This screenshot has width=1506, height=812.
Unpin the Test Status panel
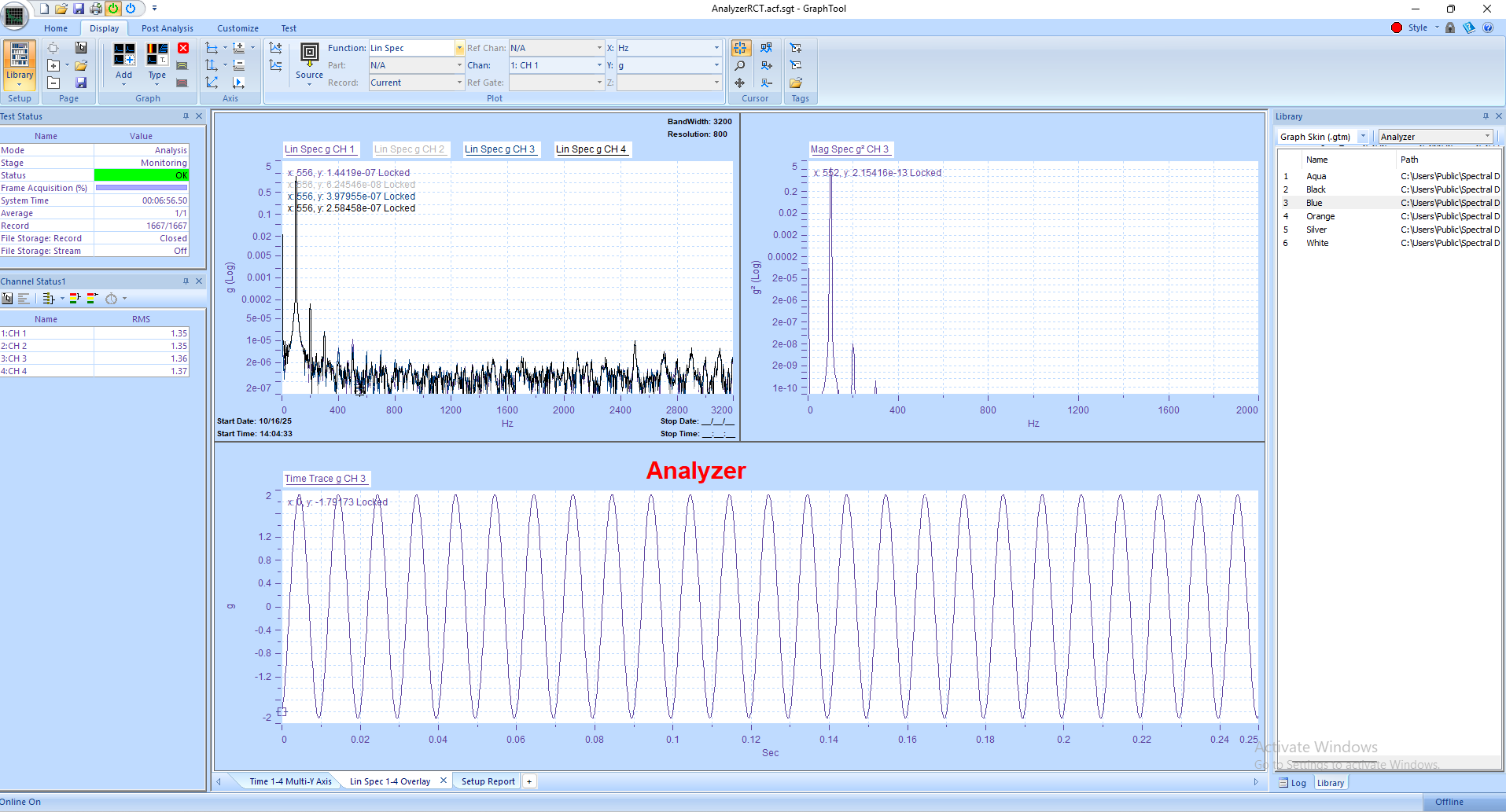(186, 116)
